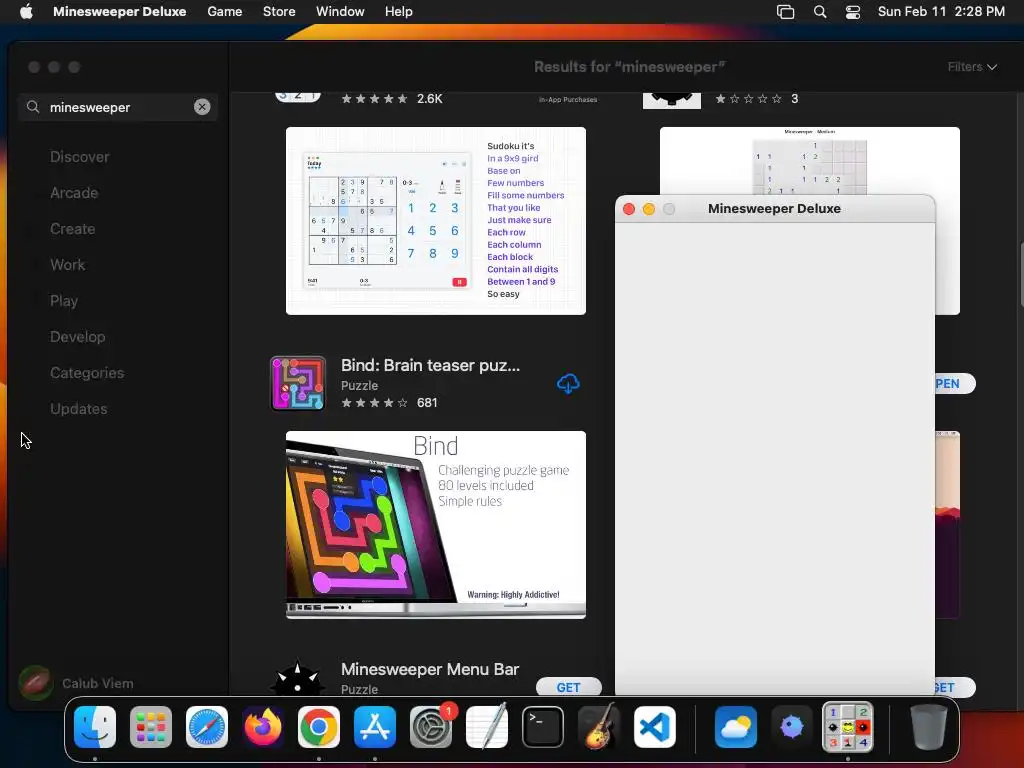Select Create in App Store sidebar

pos(72,229)
